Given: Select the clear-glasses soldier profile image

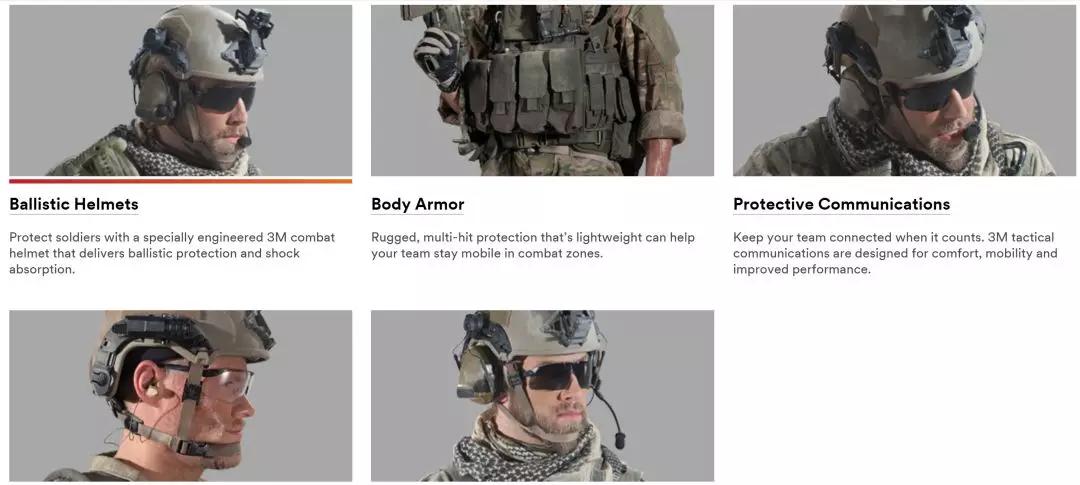Looking at the screenshot, I should pyautogui.click(x=180, y=395).
